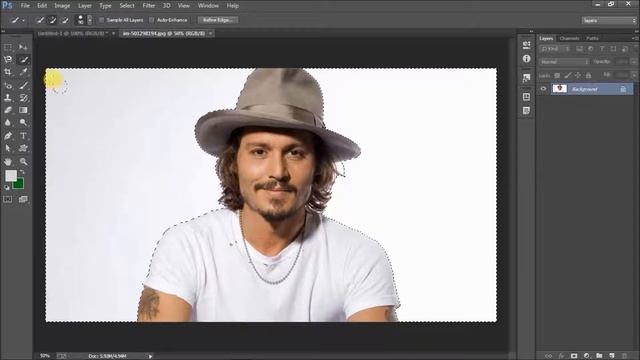Toggle pixel layer filter

(x=579, y=49)
